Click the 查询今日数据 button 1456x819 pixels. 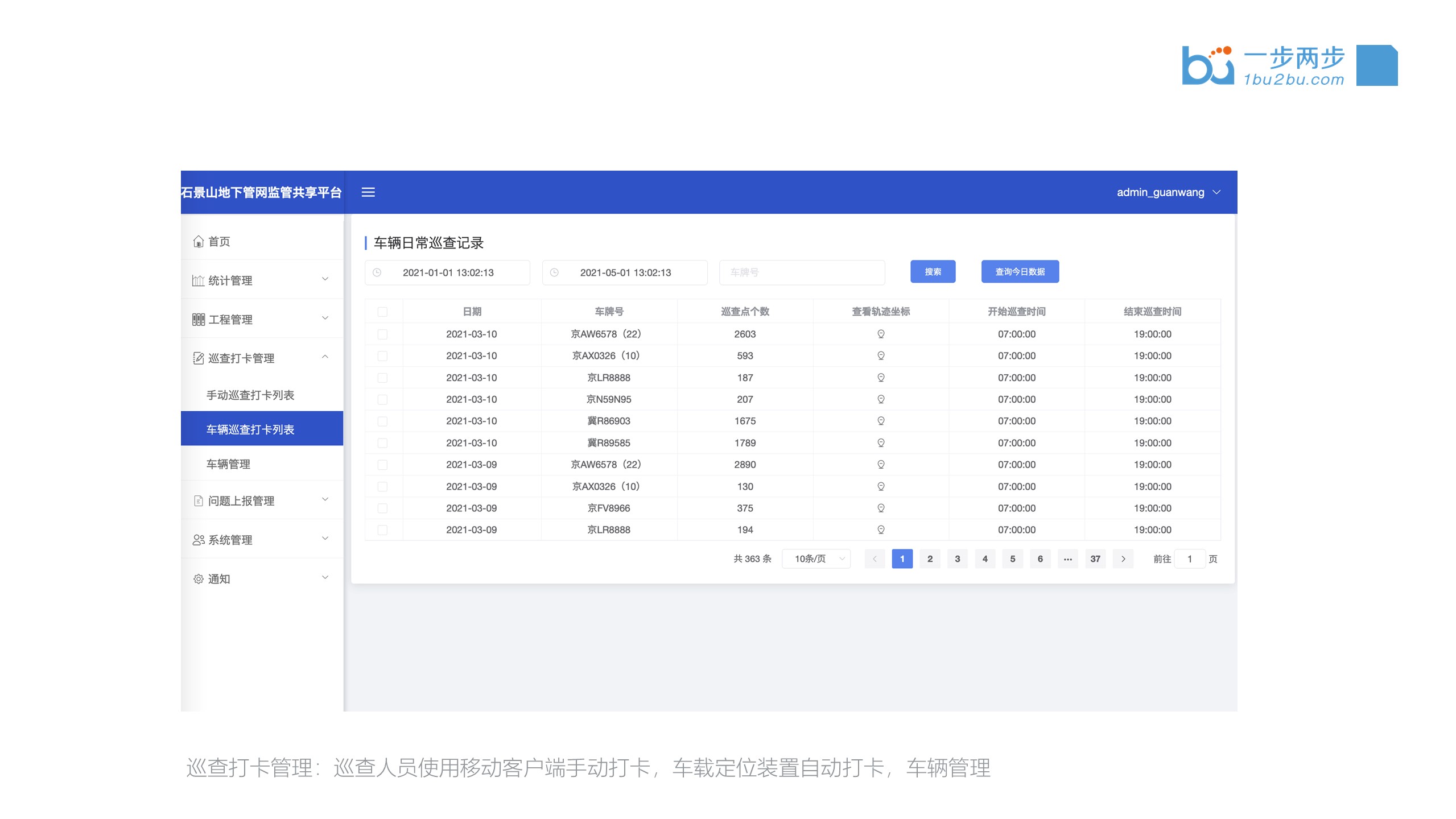pyautogui.click(x=1020, y=272)
